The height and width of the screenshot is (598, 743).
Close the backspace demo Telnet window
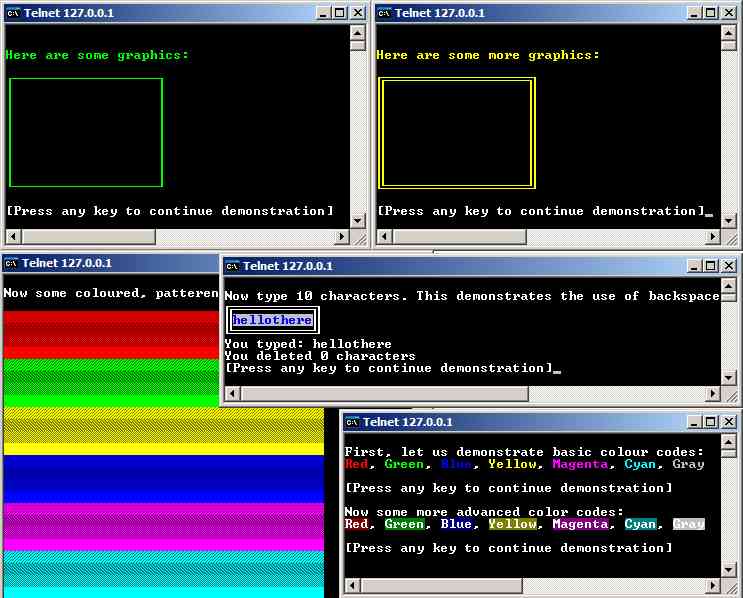[730, 266]
